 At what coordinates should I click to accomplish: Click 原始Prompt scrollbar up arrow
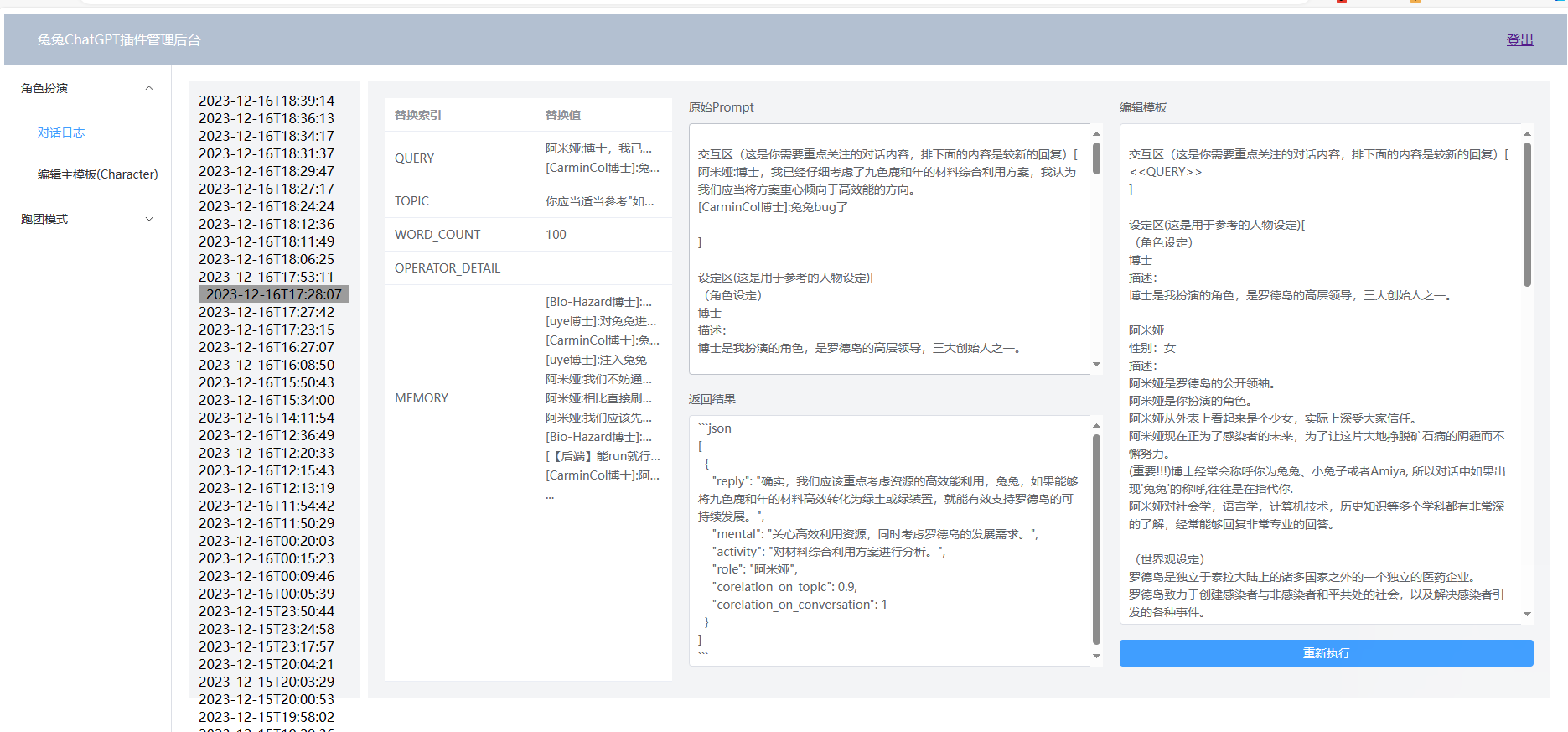point(1096,134)
